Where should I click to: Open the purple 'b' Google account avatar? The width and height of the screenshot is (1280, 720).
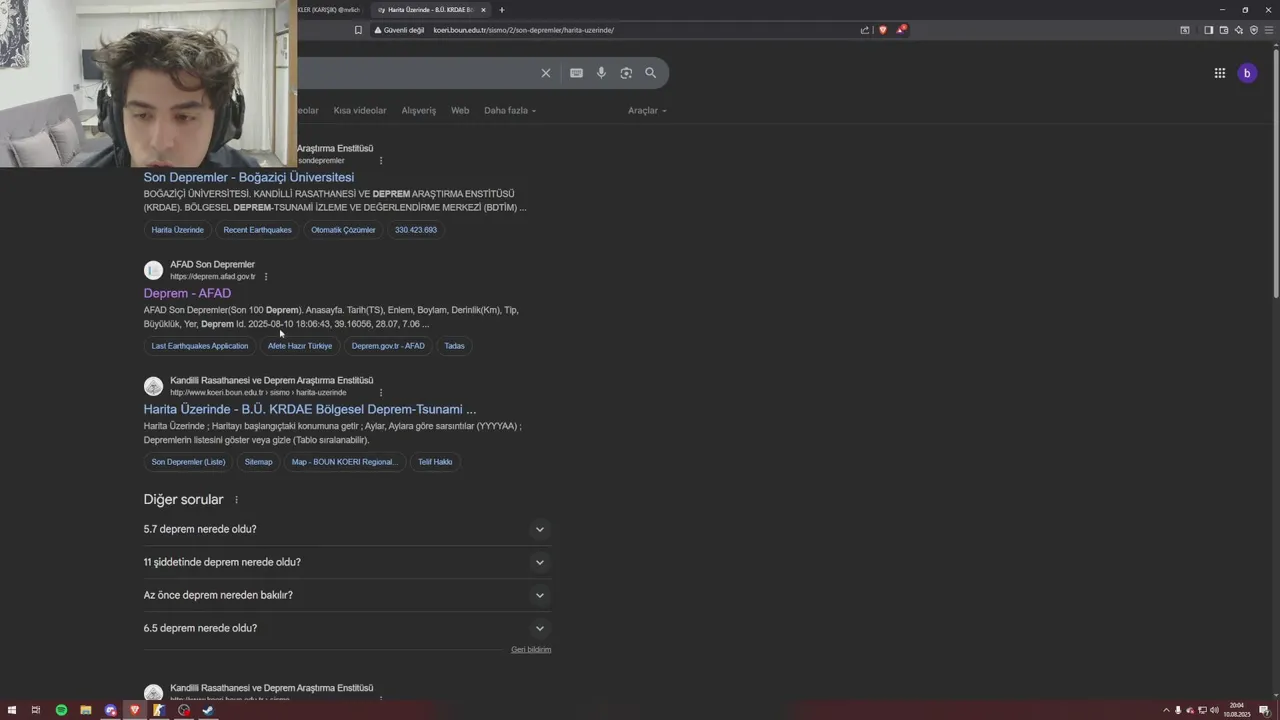click(x=1247, y=73)
